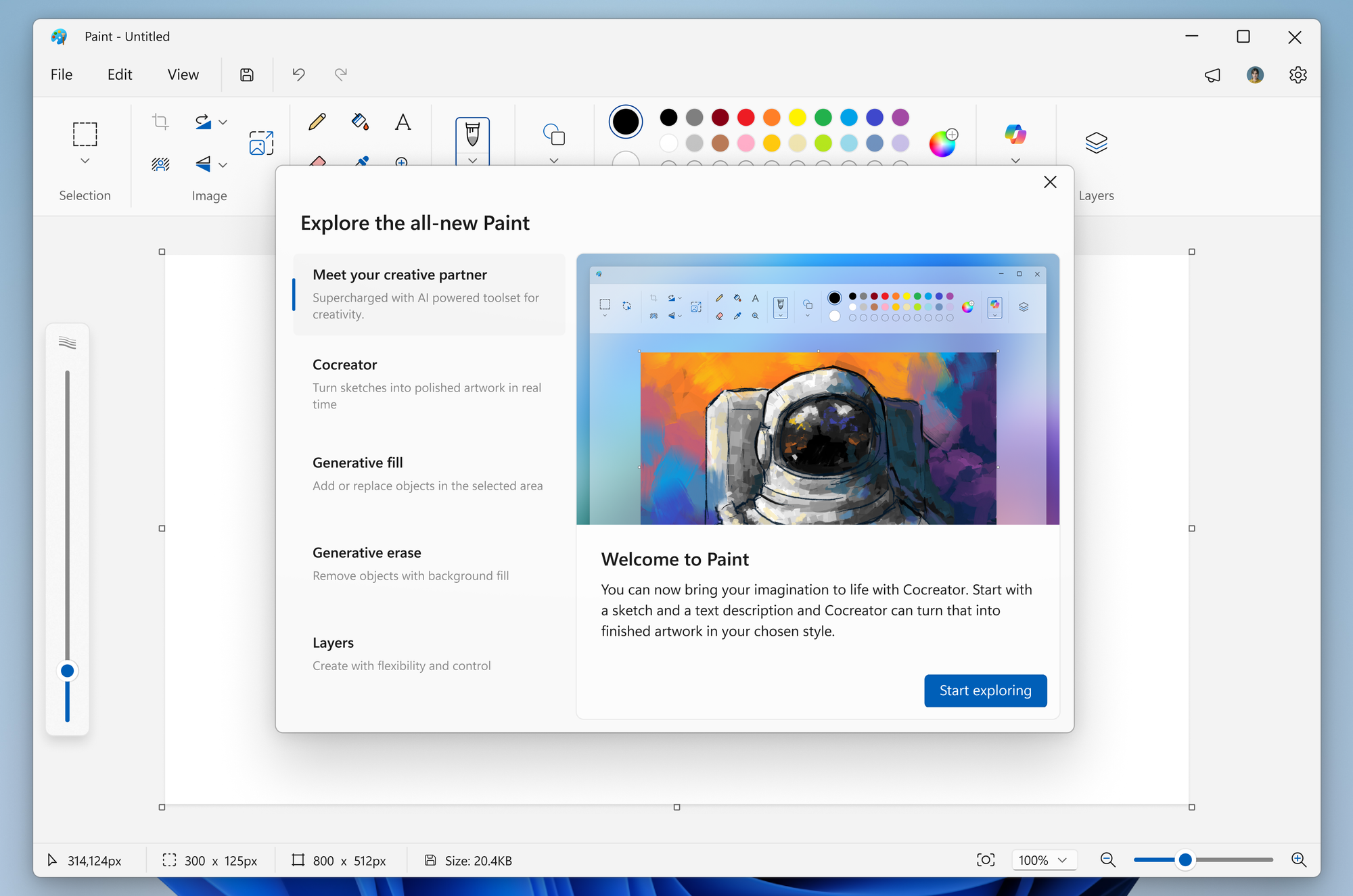Open the Brushes dropdown
Screen dimensions: 1353x896
point(472,161)
